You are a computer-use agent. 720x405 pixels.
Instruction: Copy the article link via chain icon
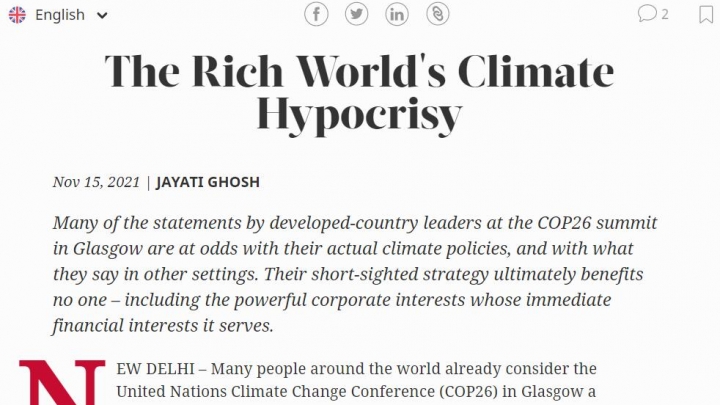[x=438, y=14]
